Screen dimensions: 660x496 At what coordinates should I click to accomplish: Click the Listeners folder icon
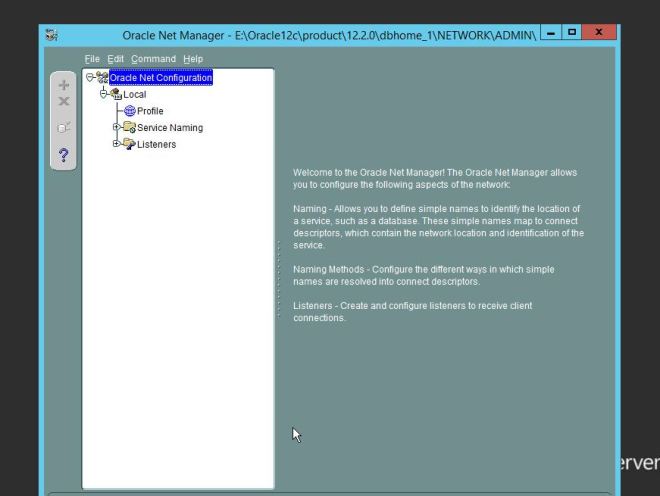130,144
